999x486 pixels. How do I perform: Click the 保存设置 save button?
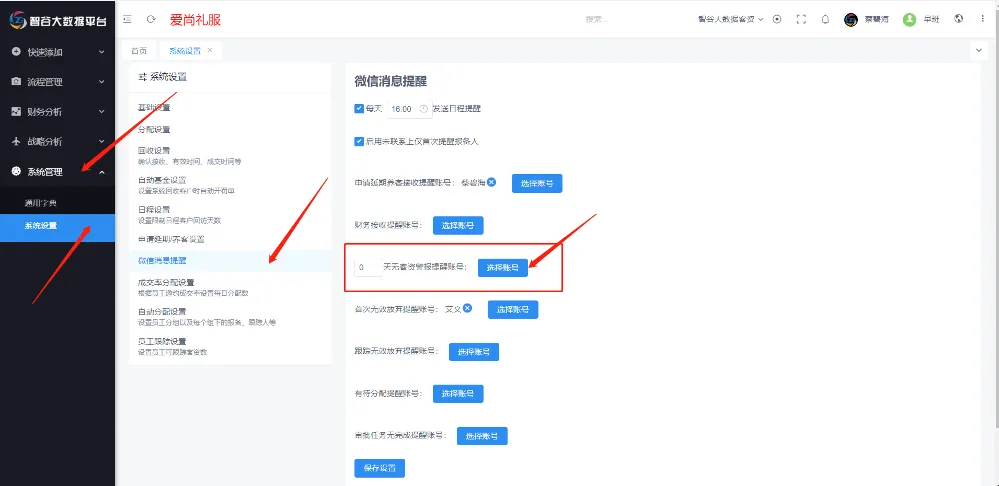coord(379,468)
